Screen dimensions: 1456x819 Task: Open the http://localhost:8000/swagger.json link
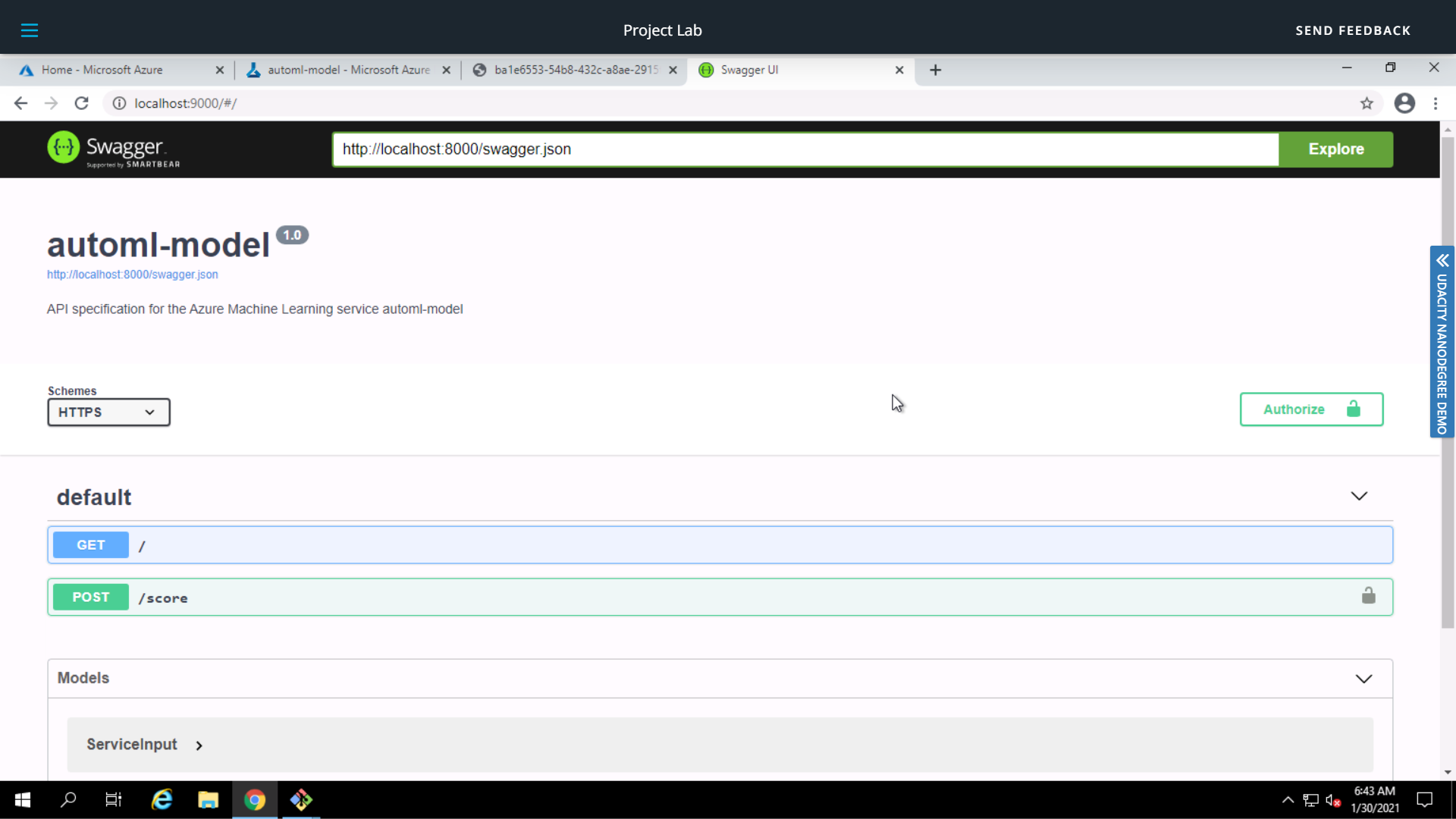(132, 275)
